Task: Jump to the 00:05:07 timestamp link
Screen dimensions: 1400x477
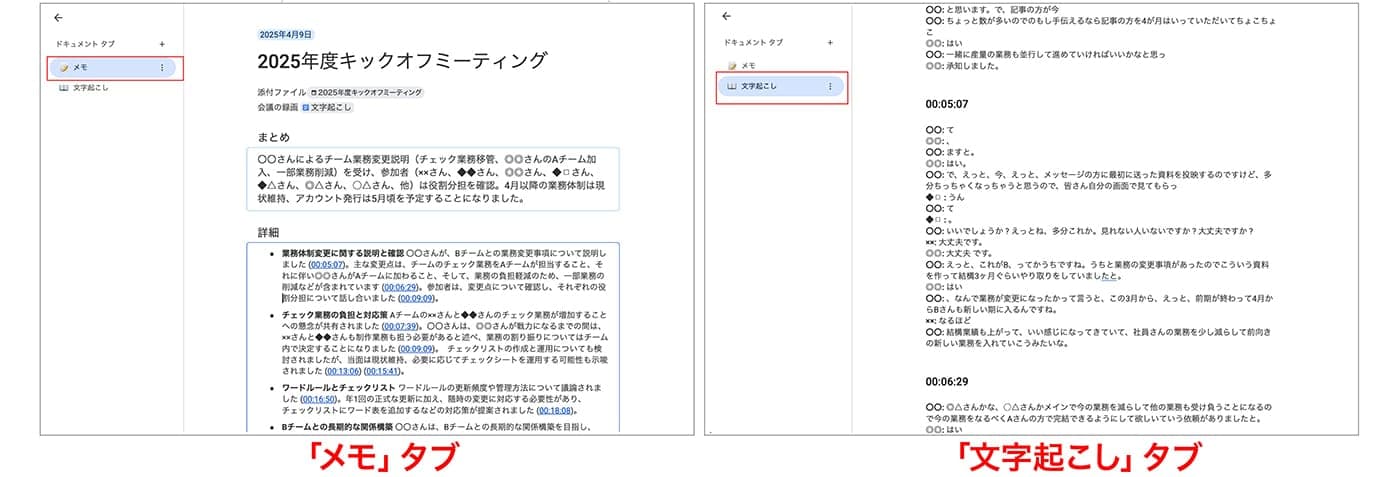Action: point(328,265)
